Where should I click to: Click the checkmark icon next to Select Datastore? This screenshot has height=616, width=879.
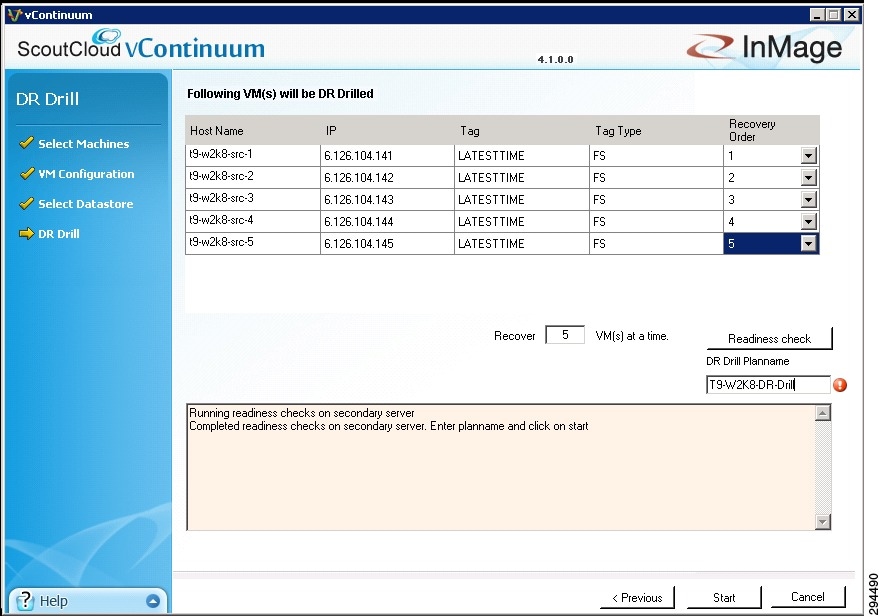pos(26,203)
